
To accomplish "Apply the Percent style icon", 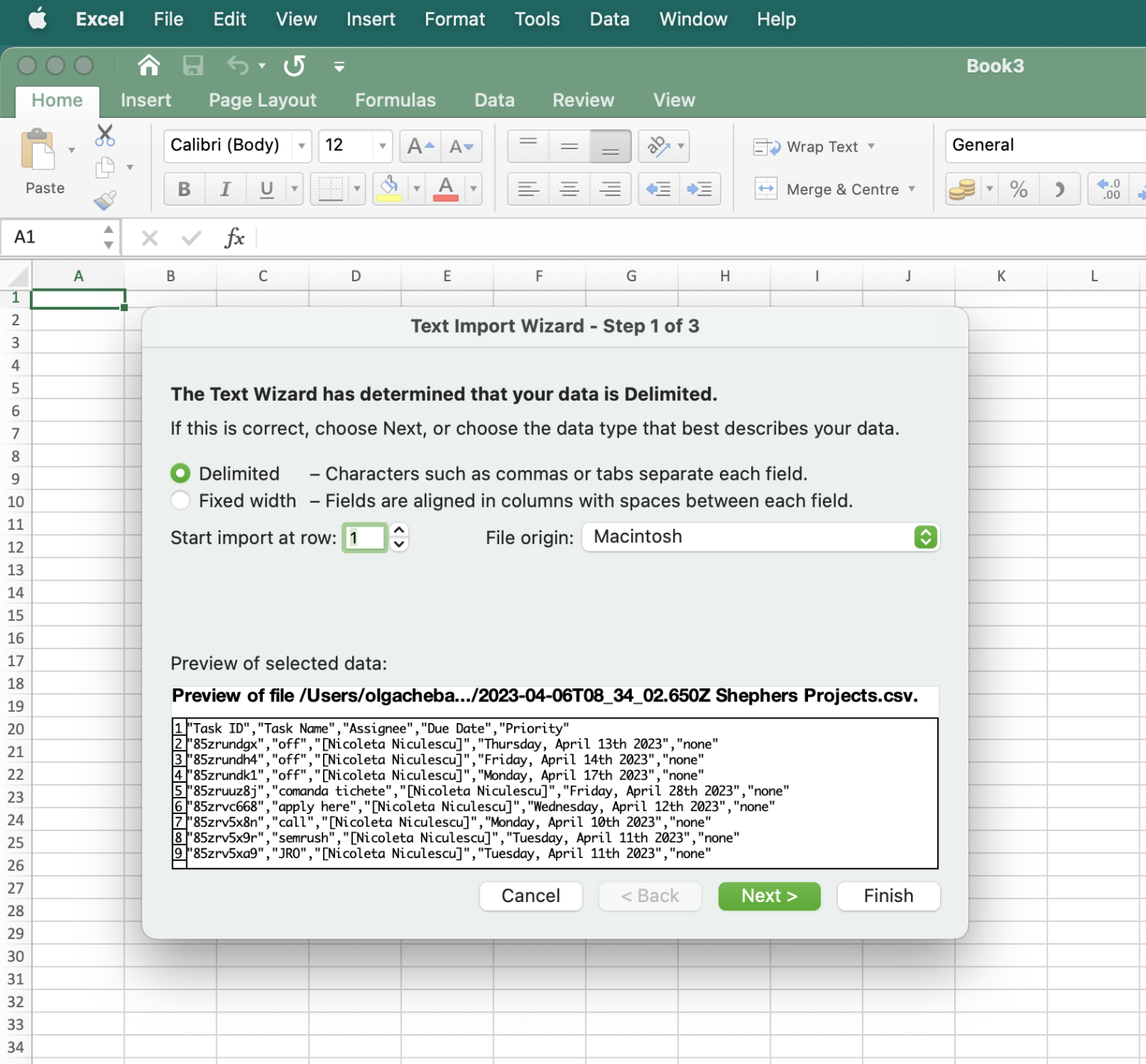I will pyautogui.click(x=1018, y=189).
